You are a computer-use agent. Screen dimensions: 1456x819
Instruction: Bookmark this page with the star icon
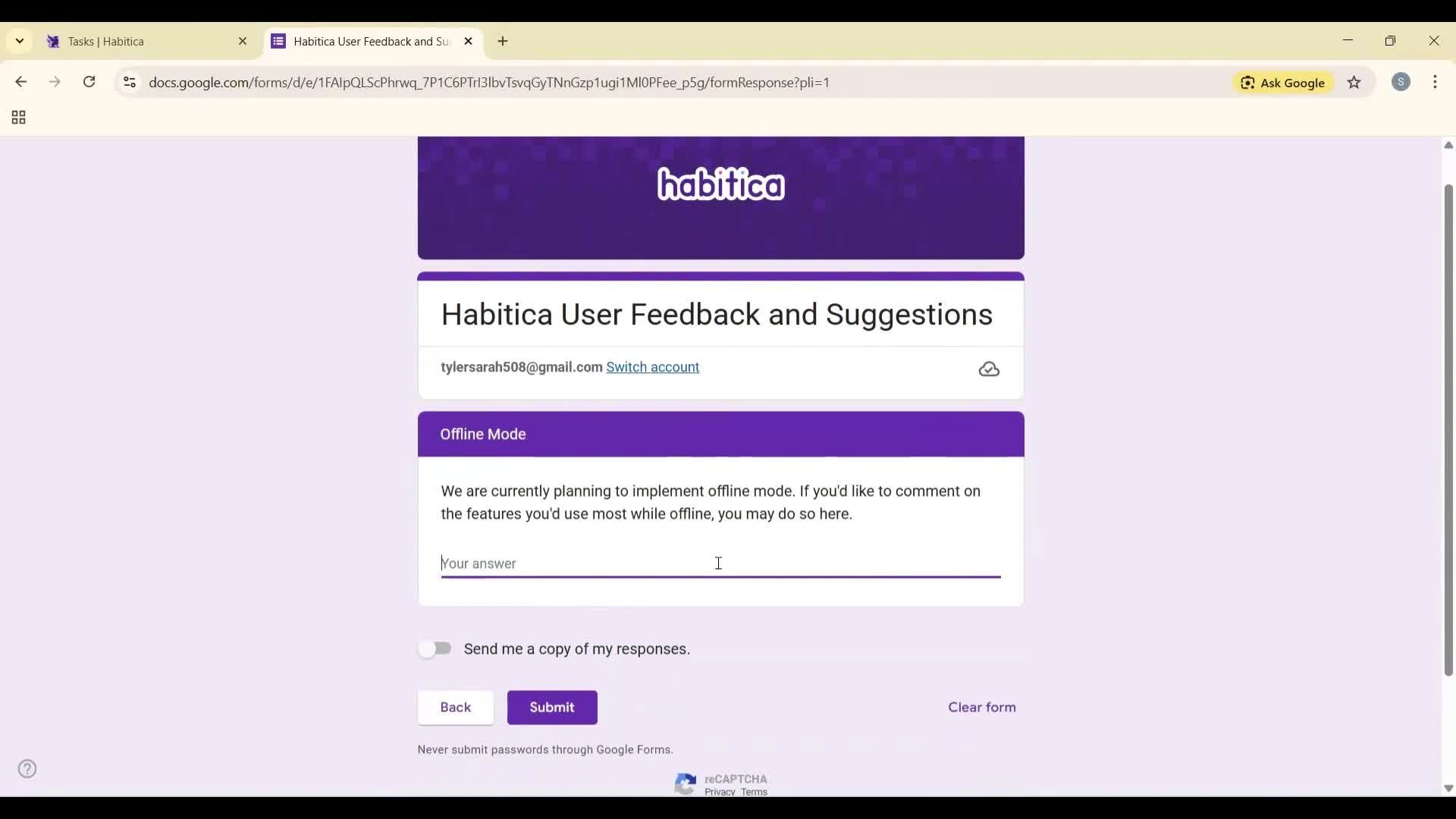pos(1355,83)
